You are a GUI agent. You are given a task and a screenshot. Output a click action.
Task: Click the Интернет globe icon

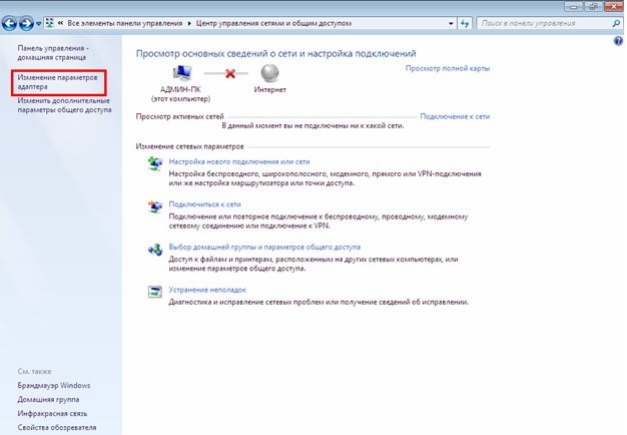(x=270, y=73)
